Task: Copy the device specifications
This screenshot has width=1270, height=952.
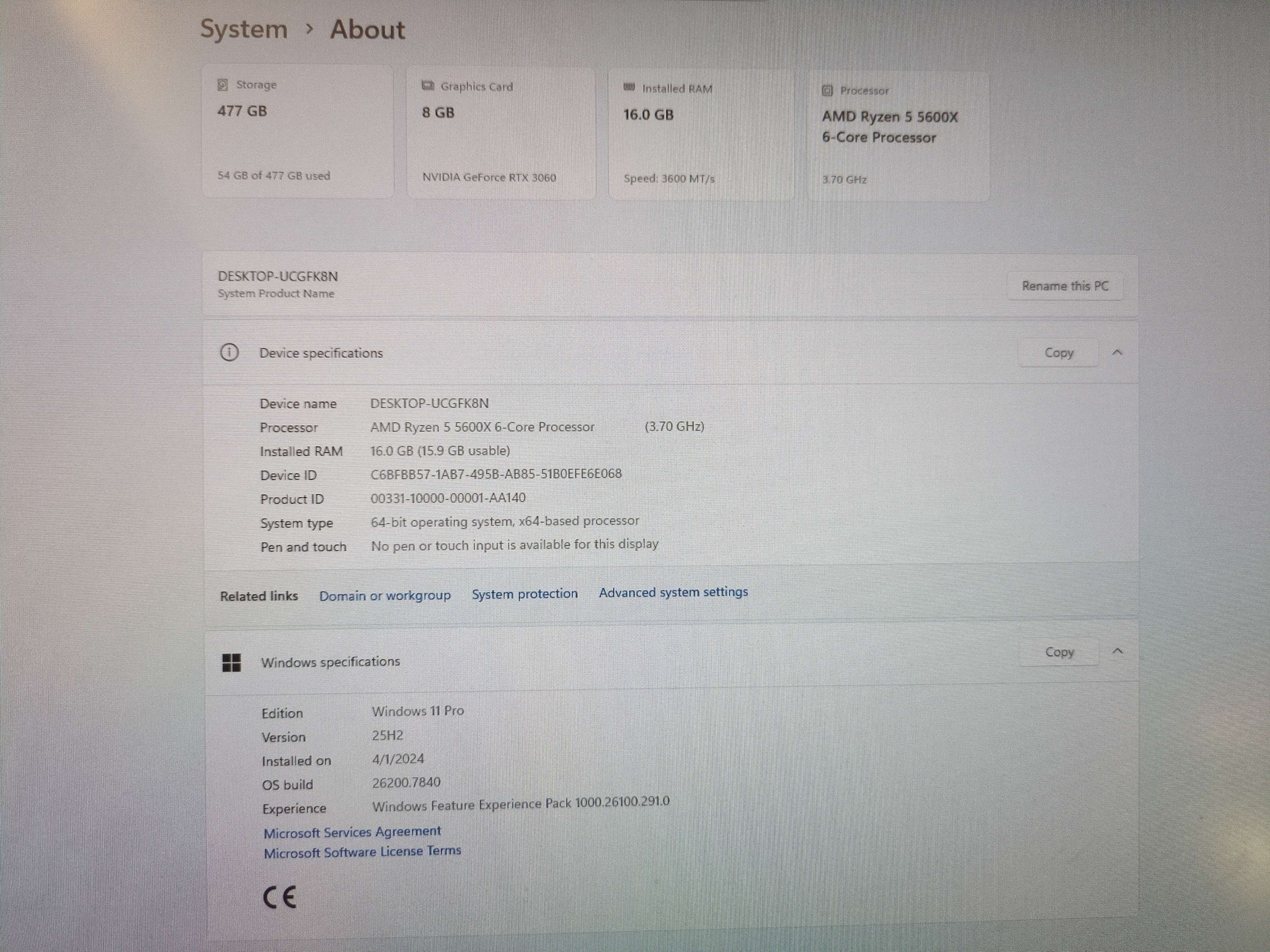Action: 1059,353
